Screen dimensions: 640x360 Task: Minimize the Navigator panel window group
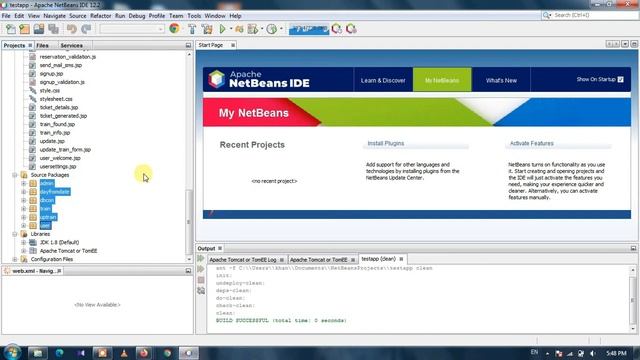coord(188,271)
